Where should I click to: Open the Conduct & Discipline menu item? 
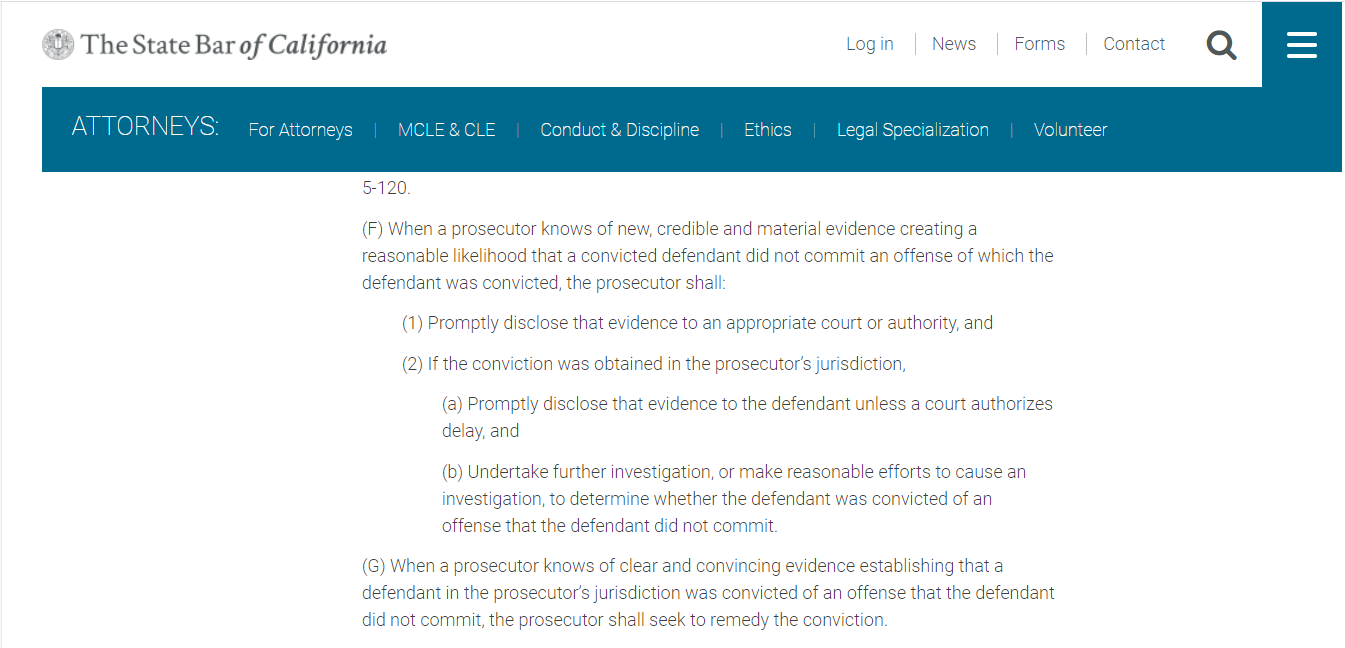pyautogui.click(x=619, y=130)
